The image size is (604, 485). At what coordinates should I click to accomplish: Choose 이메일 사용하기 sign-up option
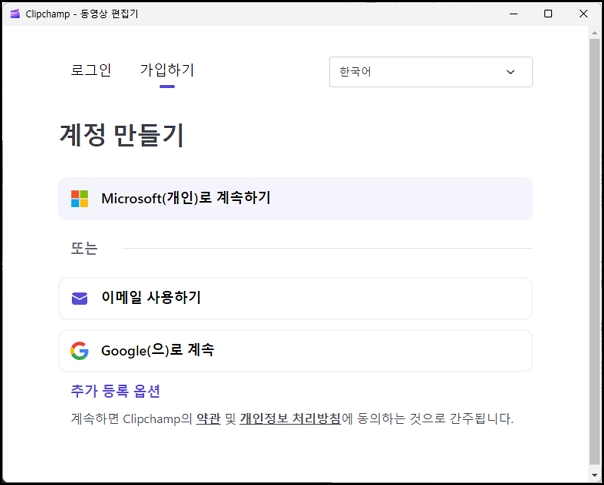coord(295,299)
